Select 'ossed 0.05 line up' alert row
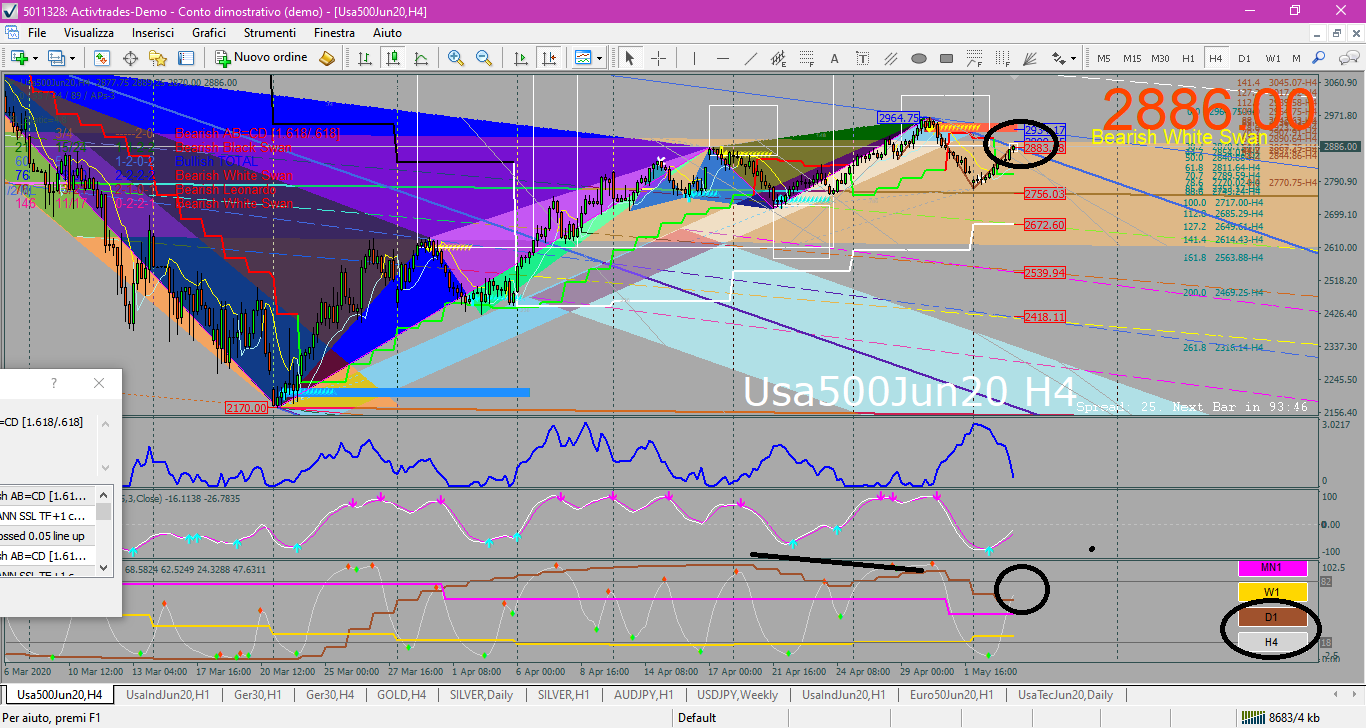This screenshot has height=728, width=1366. point(47,535)
